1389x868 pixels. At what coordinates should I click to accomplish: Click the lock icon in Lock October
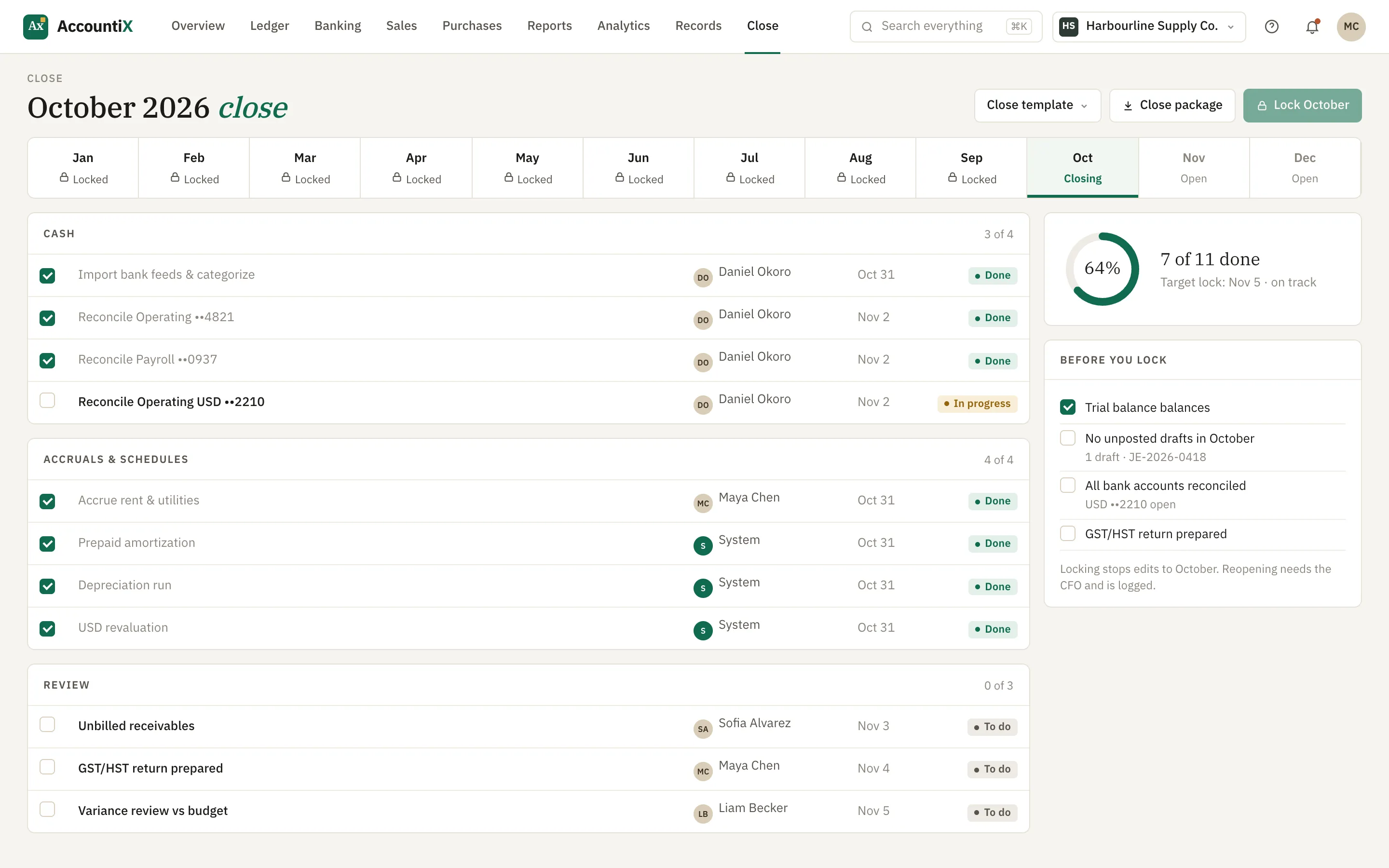point(1262,106)
